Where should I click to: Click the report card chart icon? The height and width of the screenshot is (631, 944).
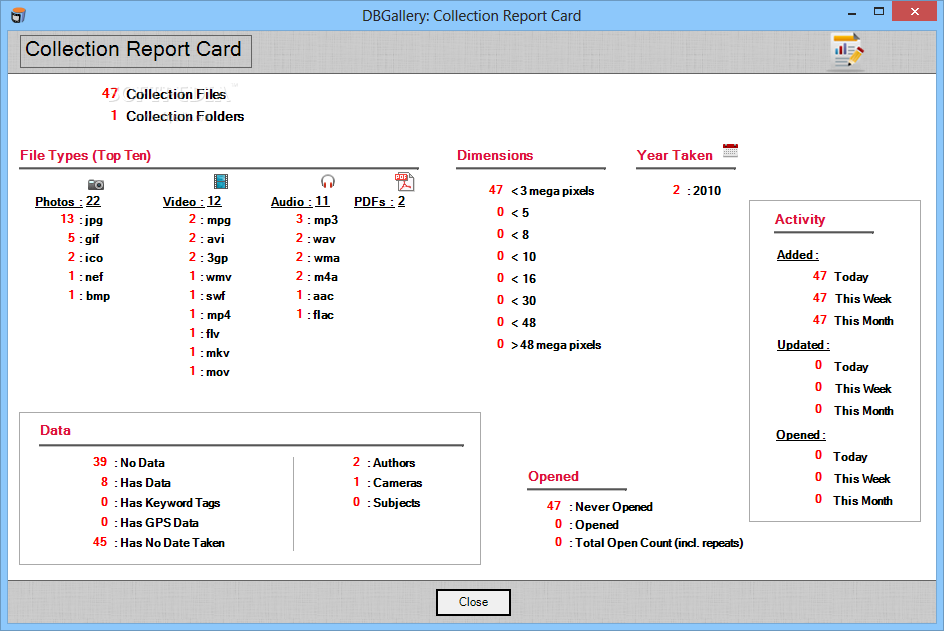click(846, 52)
